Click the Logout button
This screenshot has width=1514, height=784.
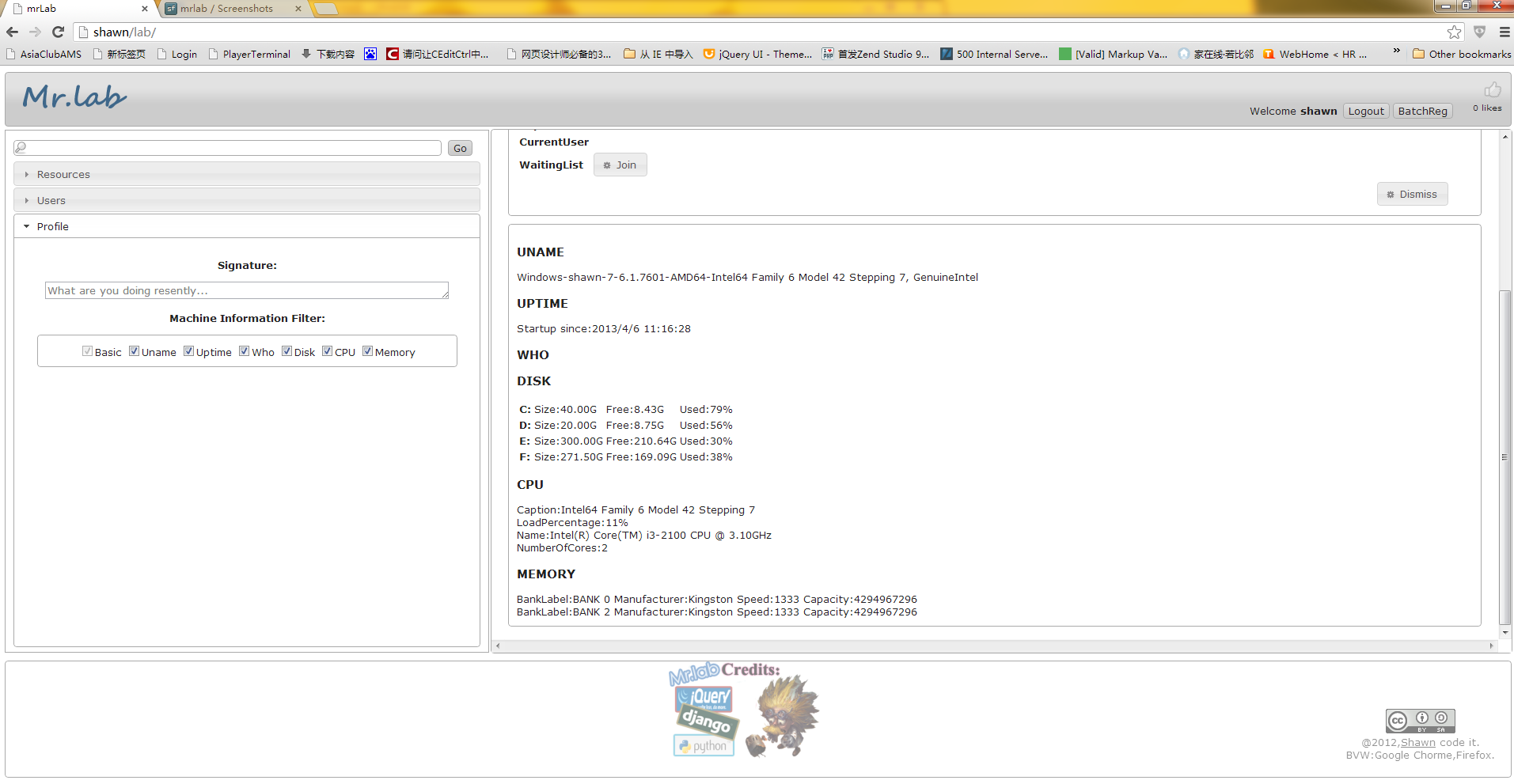click(x=1366, y=111)
